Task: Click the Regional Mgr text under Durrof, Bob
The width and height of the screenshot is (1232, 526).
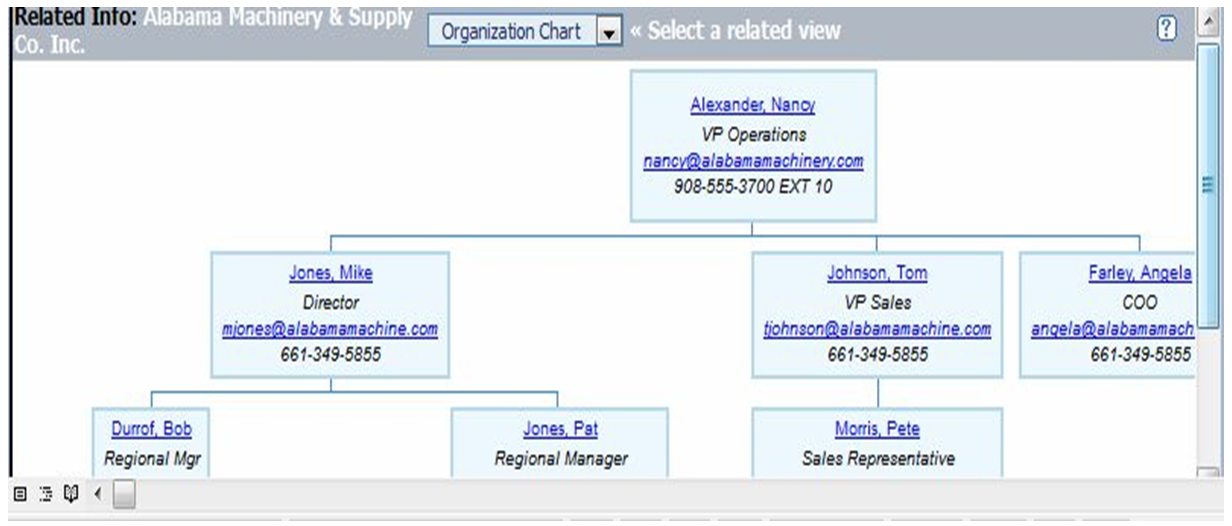Action: tap(152, 459)
